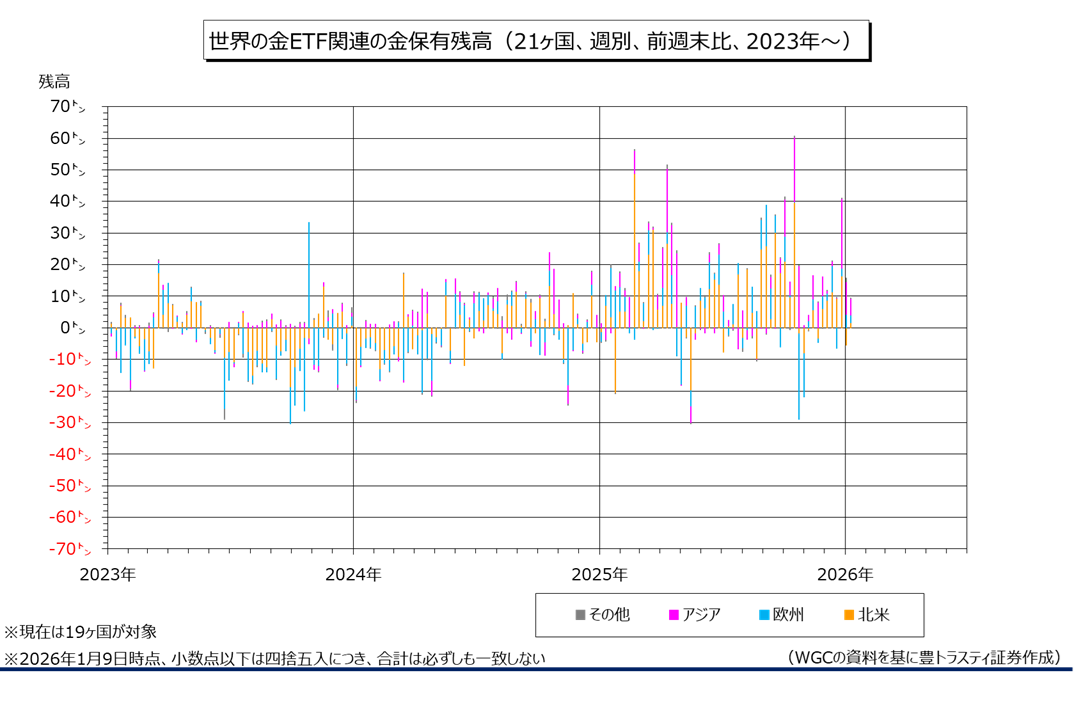Click the 残高 axis heading
Viewport: 1074px width, 707px height.
point(54,81)
